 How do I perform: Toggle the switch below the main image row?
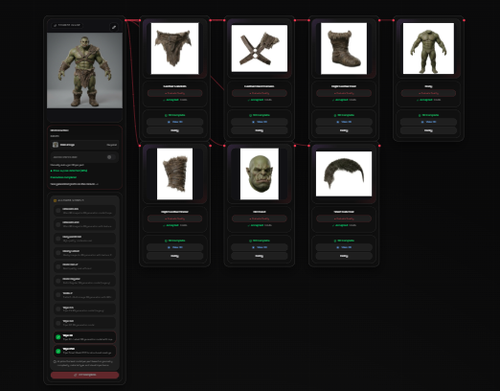111,157
